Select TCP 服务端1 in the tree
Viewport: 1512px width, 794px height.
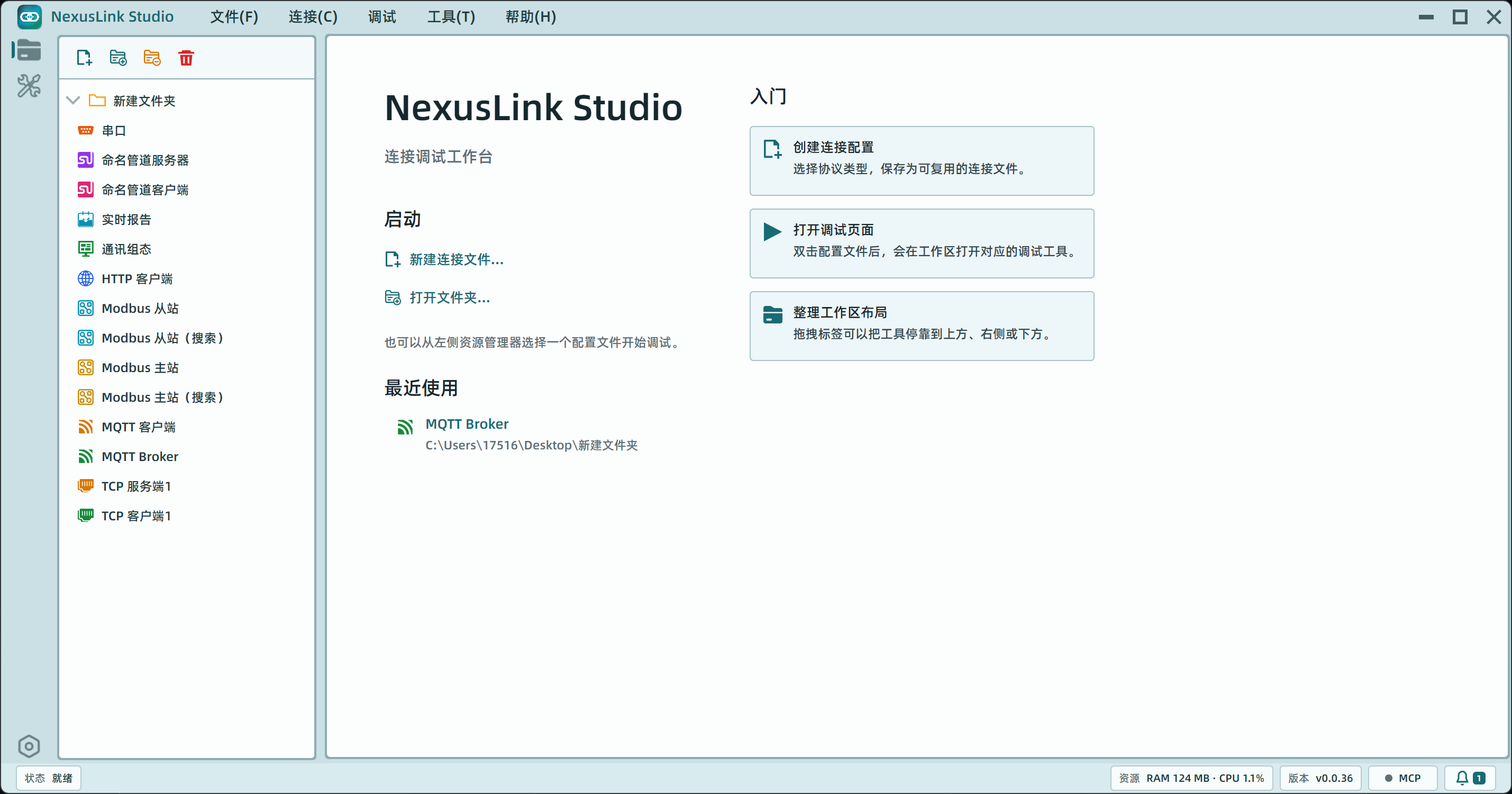[x=187, y=486]
